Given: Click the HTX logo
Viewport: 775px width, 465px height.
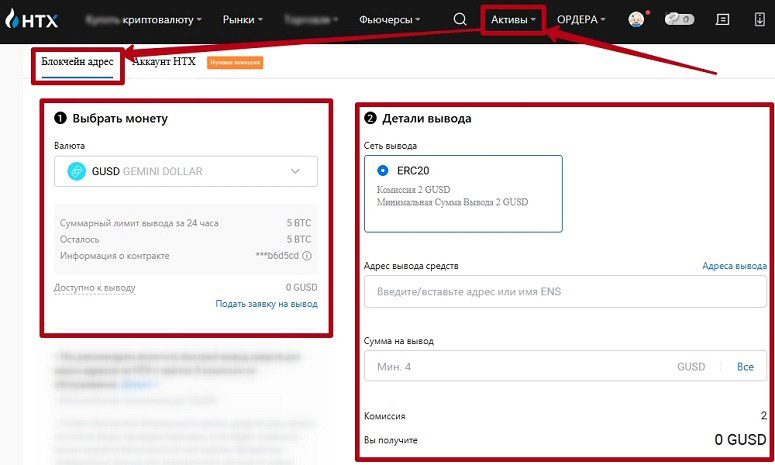Looking at the screenshot, I should point(30,19).
